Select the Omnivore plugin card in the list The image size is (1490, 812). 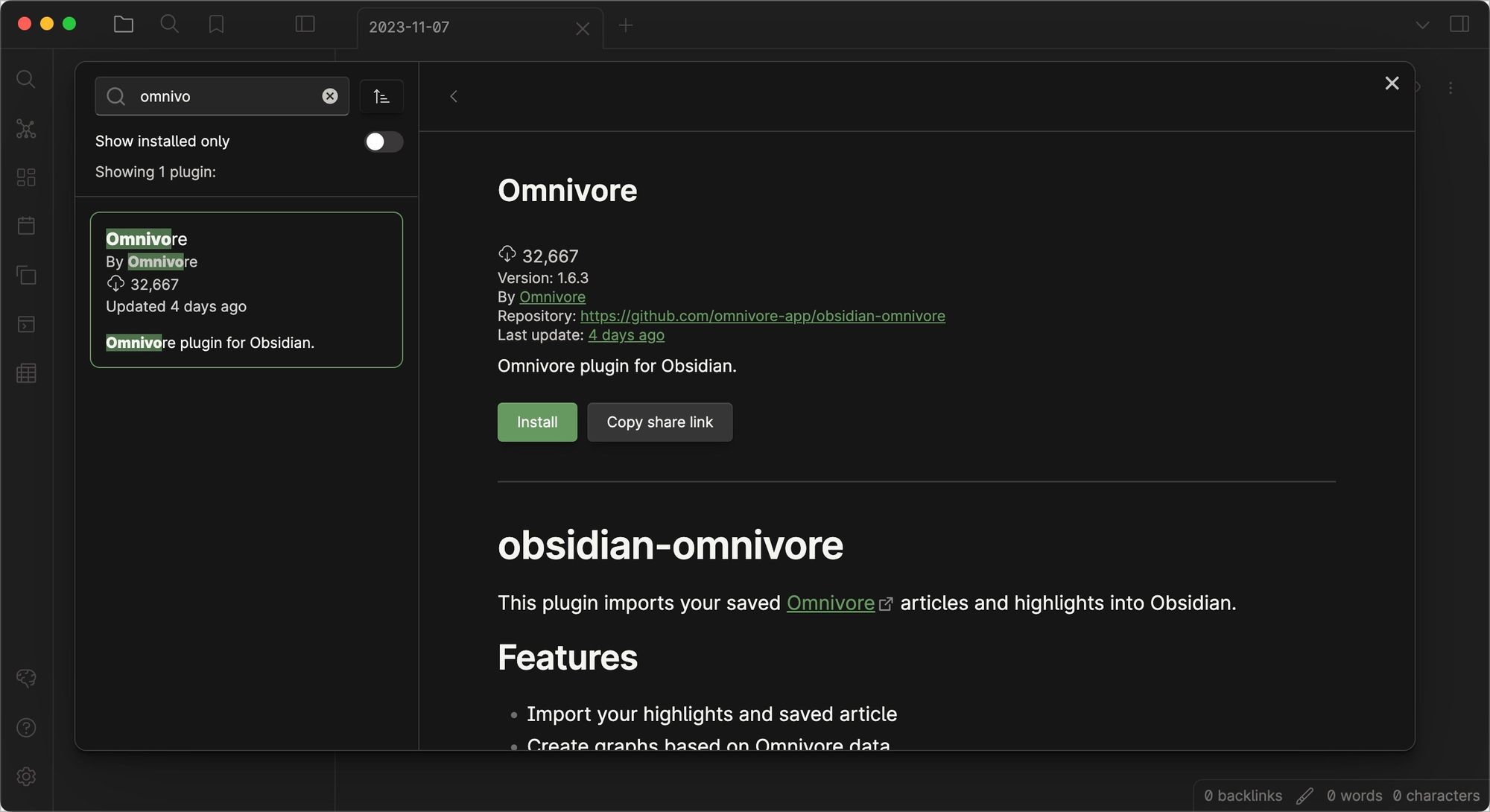(x=246, y=290)
